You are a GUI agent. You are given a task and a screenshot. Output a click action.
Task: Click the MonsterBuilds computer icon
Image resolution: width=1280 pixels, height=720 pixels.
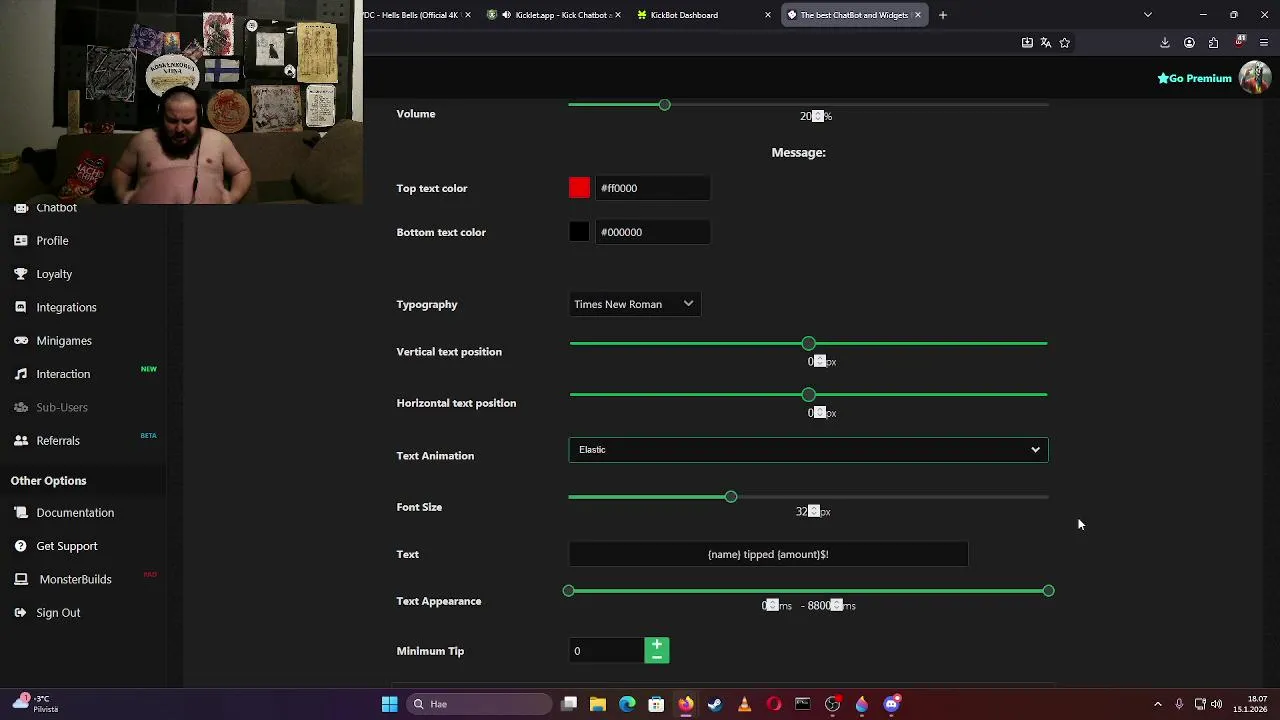coord(21,579)
